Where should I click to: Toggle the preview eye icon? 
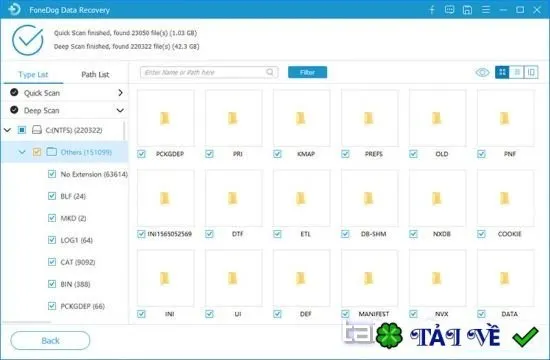pos(482,72)
